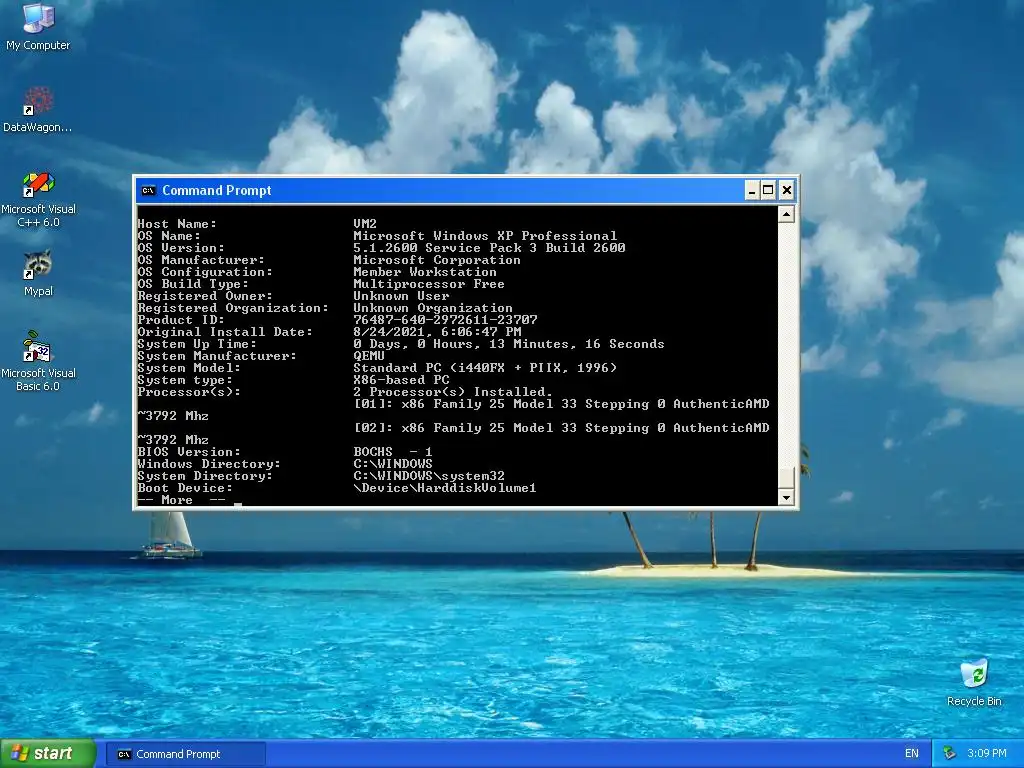1024x768 pixels.
Task: Select Microsoft Visual Basic 6.0 desktop icon
Action: tap(38, 360)
